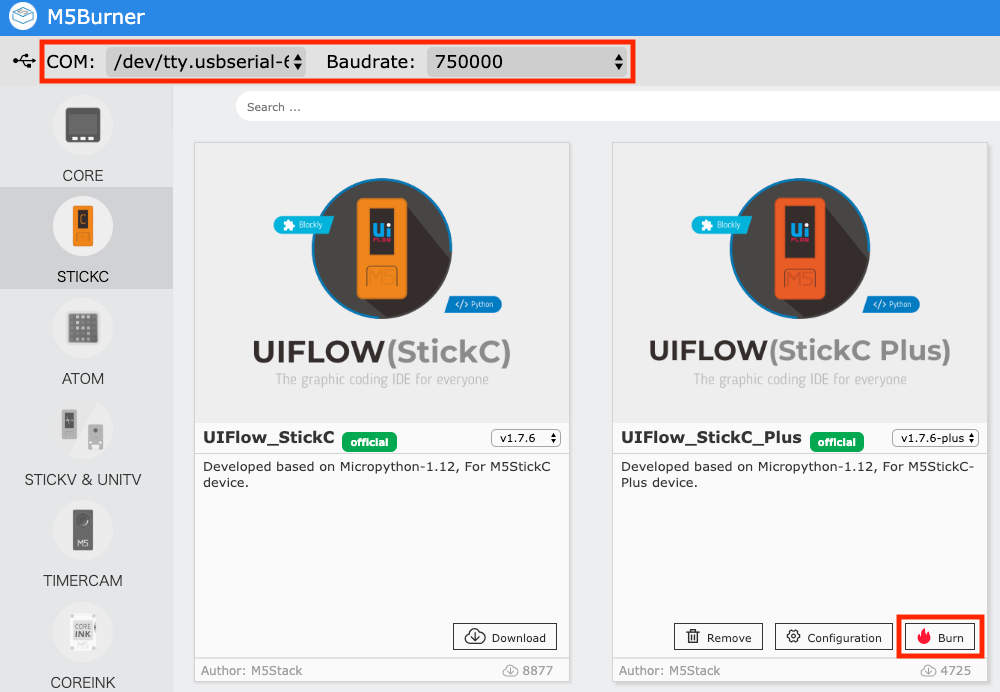1000x692 pixels.
Task: Click the M5Burner title text
Action: [96, 17]
